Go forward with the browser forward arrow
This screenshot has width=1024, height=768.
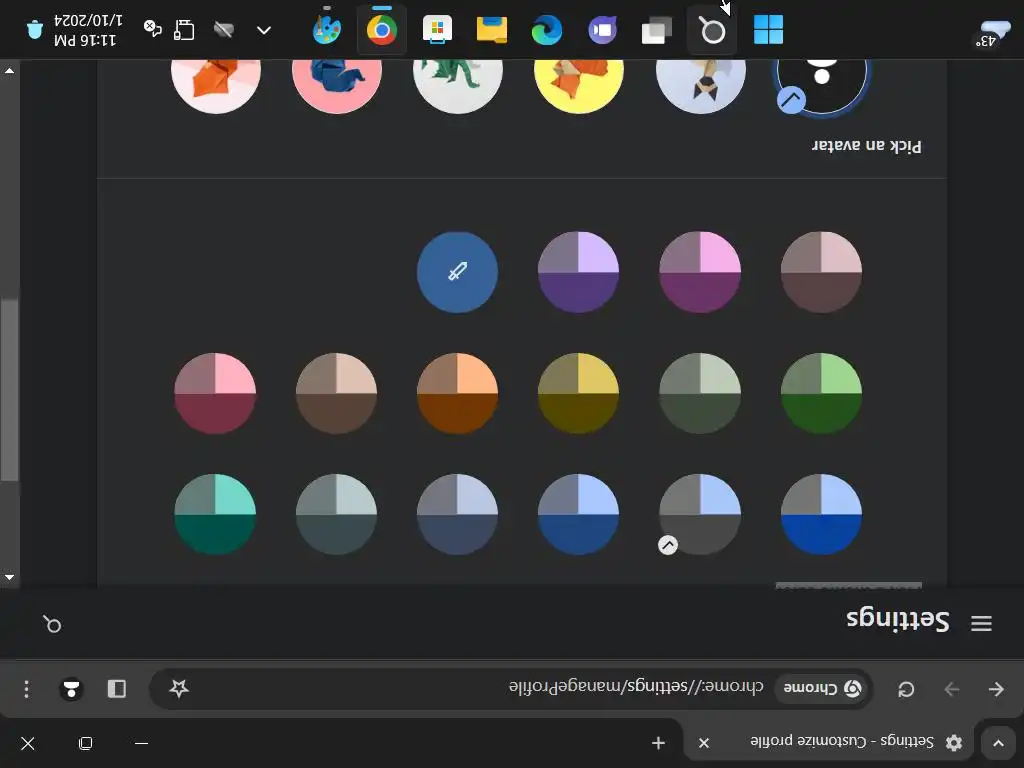[x=952, y=689]
